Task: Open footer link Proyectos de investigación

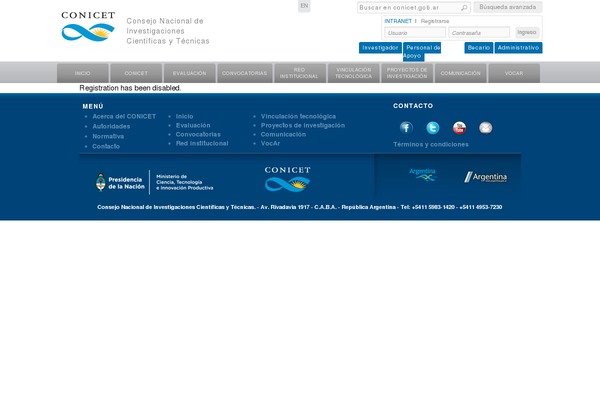Action: 303,125
